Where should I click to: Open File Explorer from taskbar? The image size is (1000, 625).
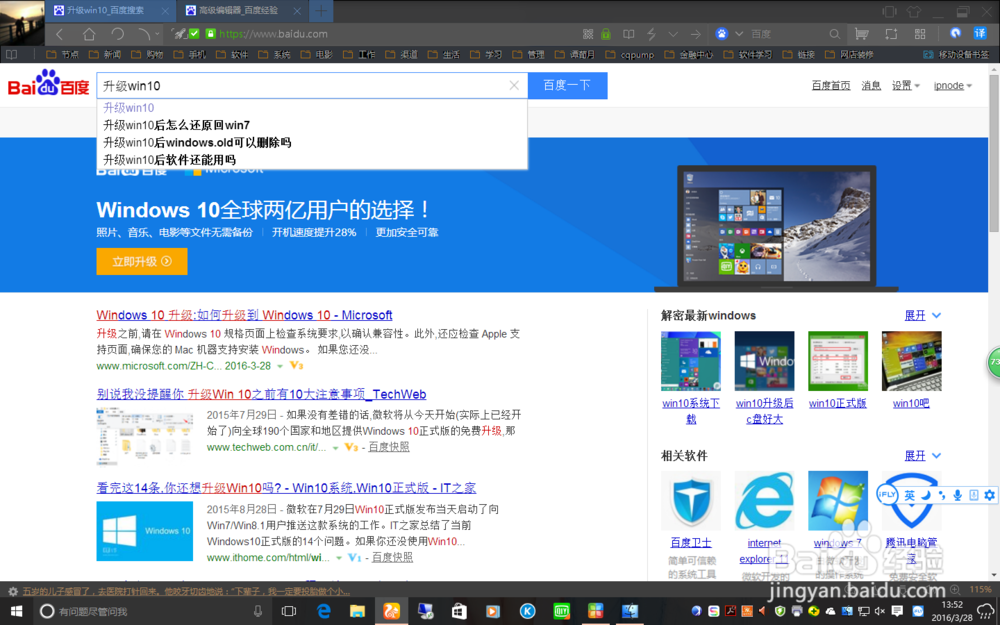tap(357, 612)
